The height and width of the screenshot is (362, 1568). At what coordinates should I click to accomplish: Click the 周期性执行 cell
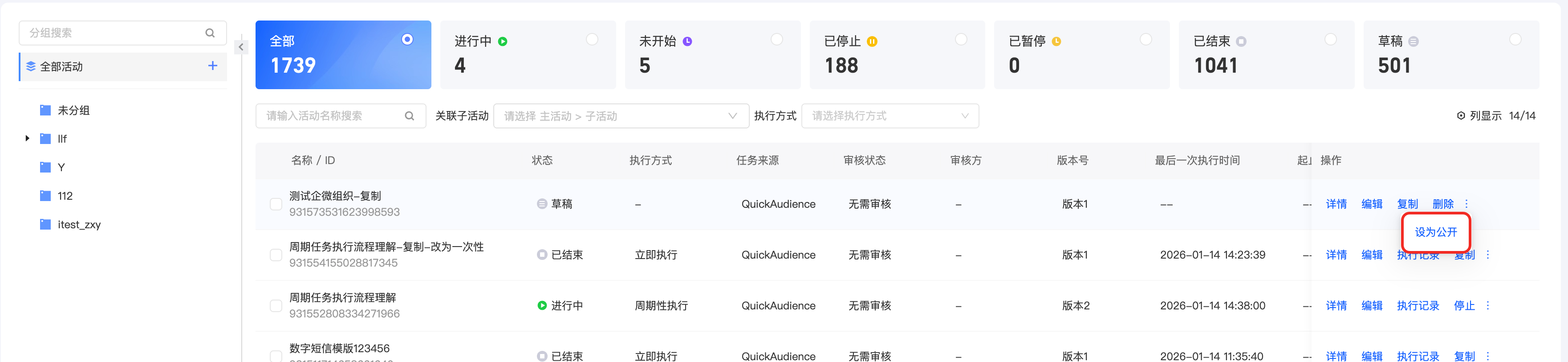coord(661,305)
